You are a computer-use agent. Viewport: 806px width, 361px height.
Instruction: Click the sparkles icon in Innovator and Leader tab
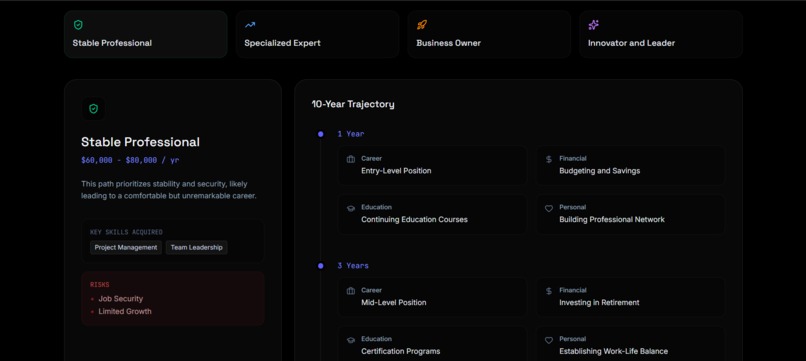pos(593,25)
